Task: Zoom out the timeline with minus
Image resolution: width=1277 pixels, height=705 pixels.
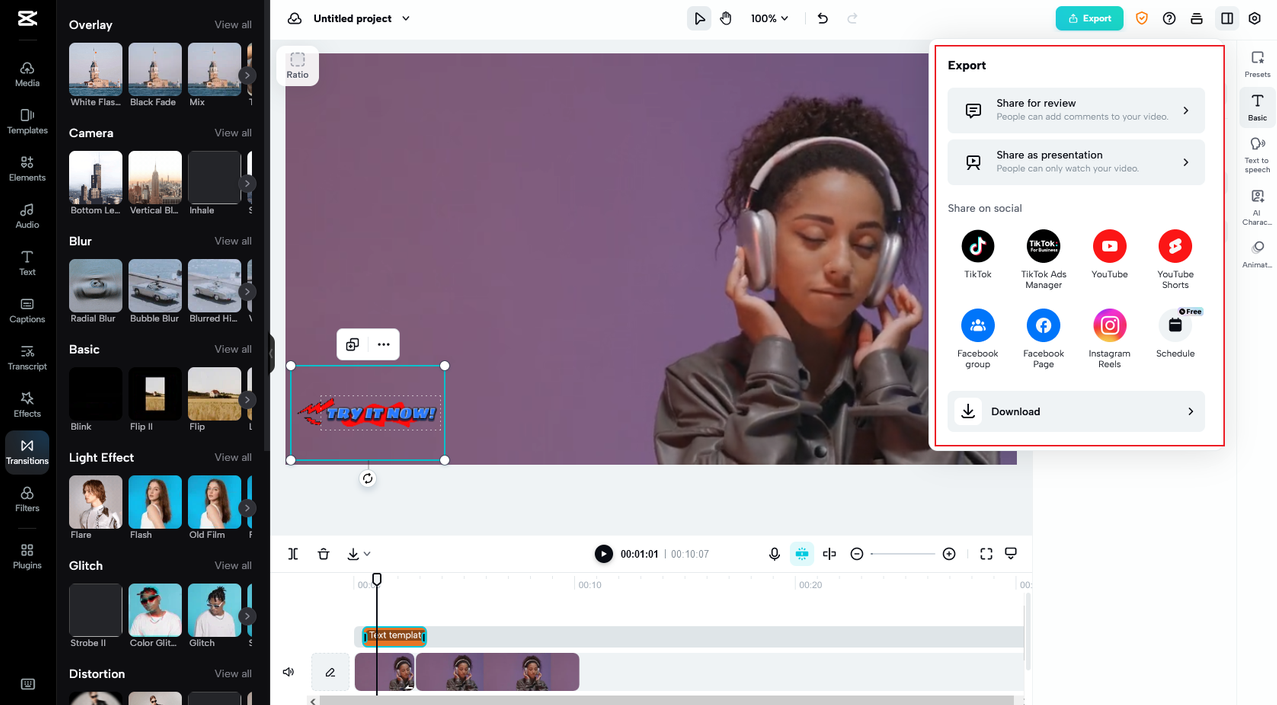Action: (857, 554)
